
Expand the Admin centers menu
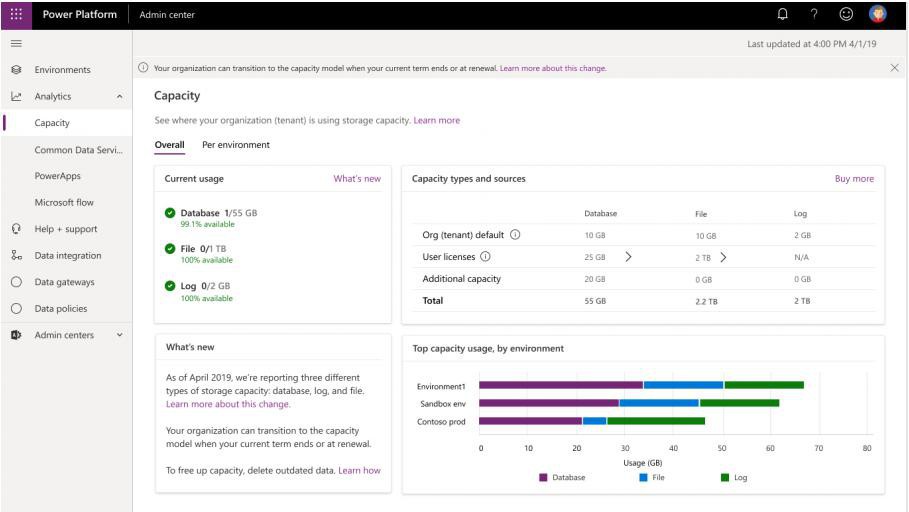click(120, 335)
